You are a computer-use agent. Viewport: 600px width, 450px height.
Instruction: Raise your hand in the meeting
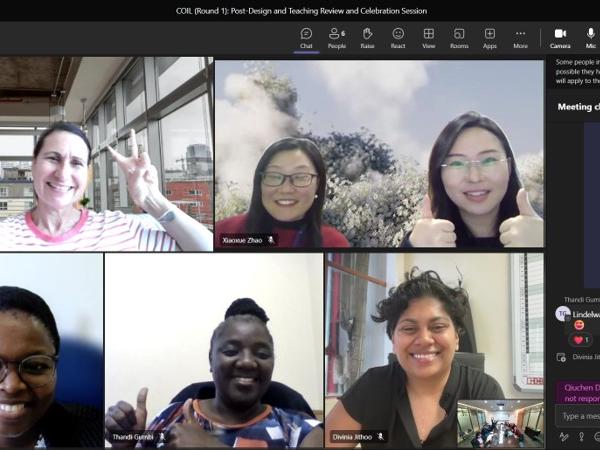(367, 38)
